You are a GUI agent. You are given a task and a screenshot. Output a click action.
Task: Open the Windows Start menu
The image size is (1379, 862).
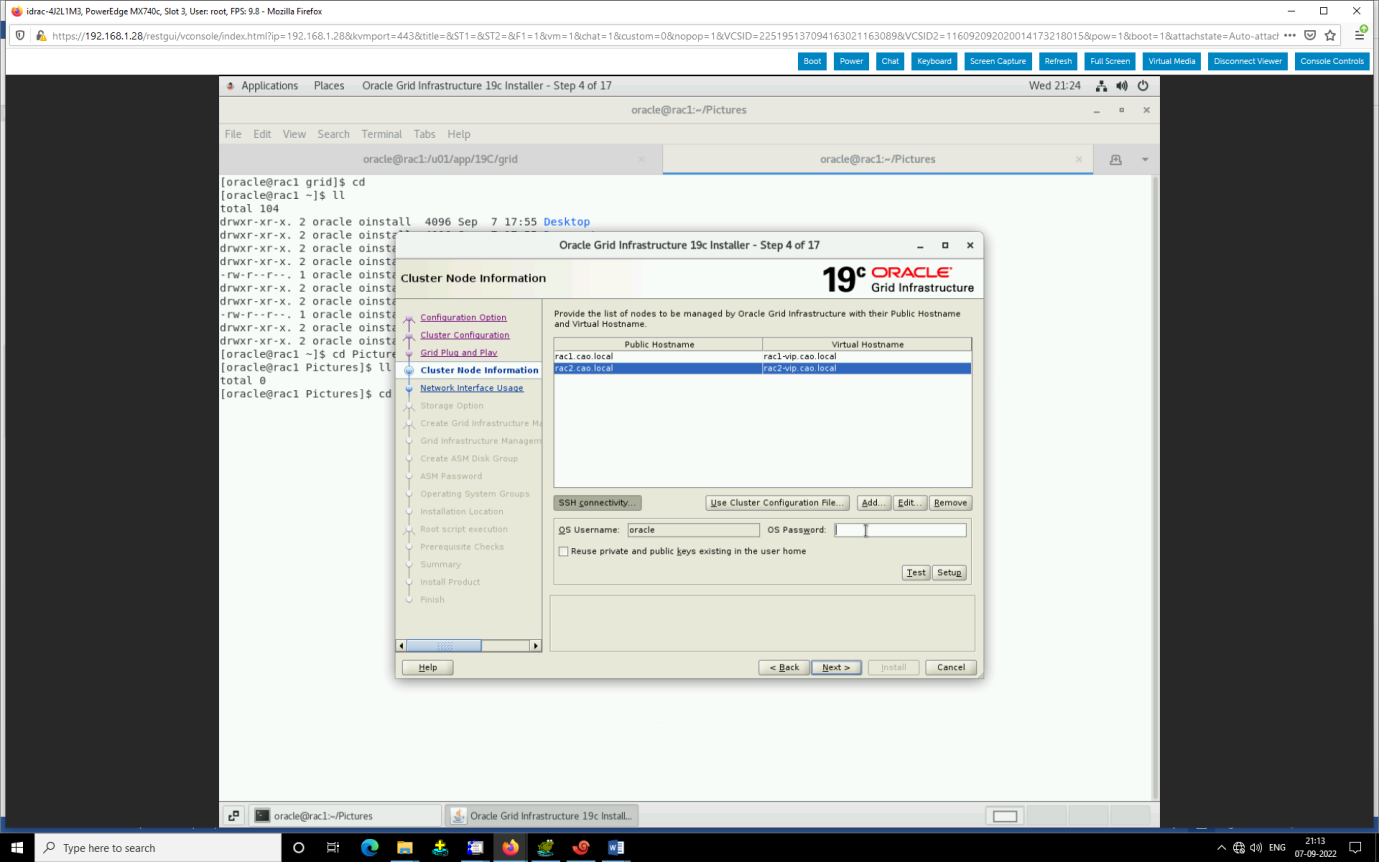[17, 847]
